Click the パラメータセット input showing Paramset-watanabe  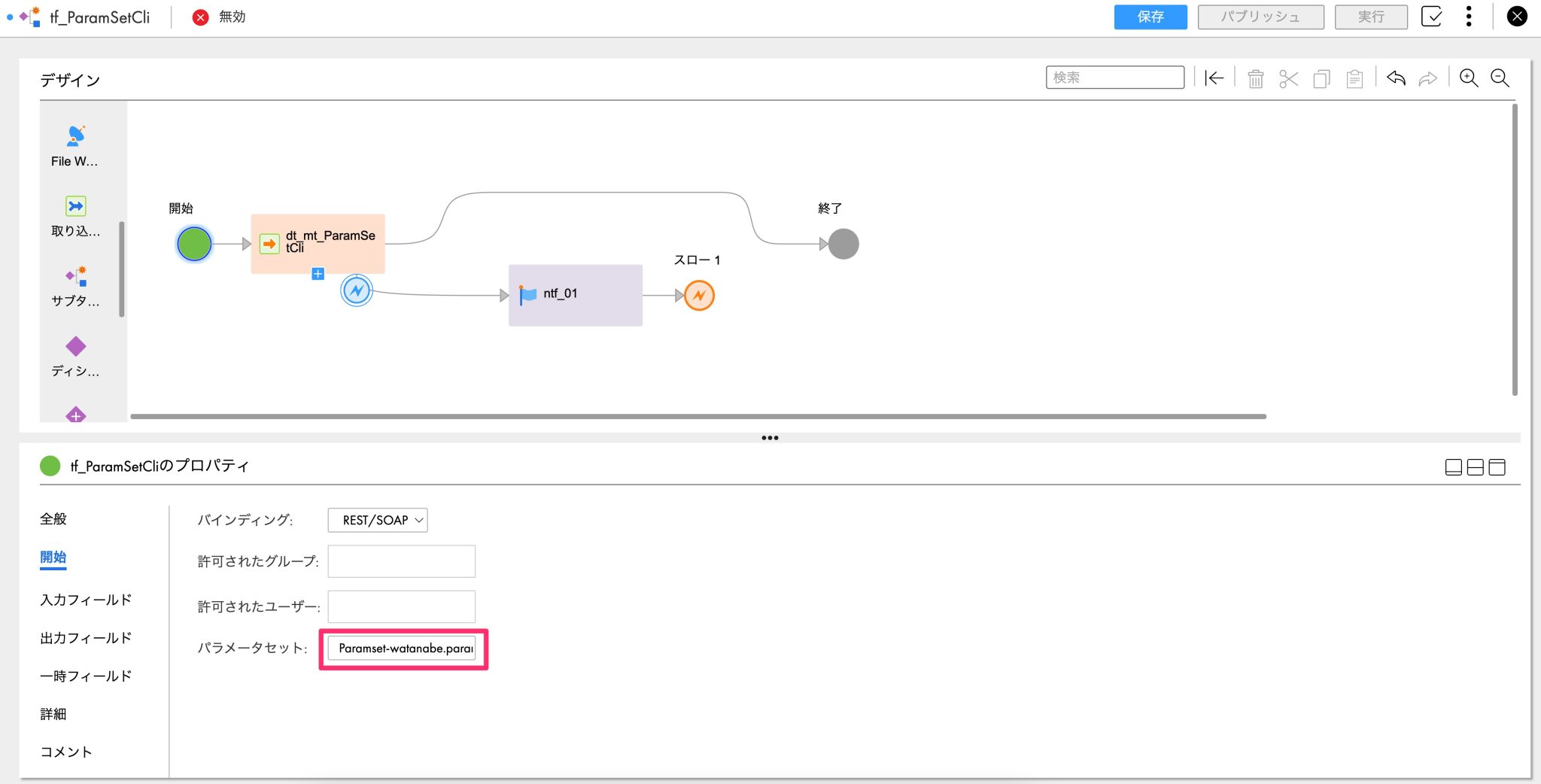[x=403, y=648]
